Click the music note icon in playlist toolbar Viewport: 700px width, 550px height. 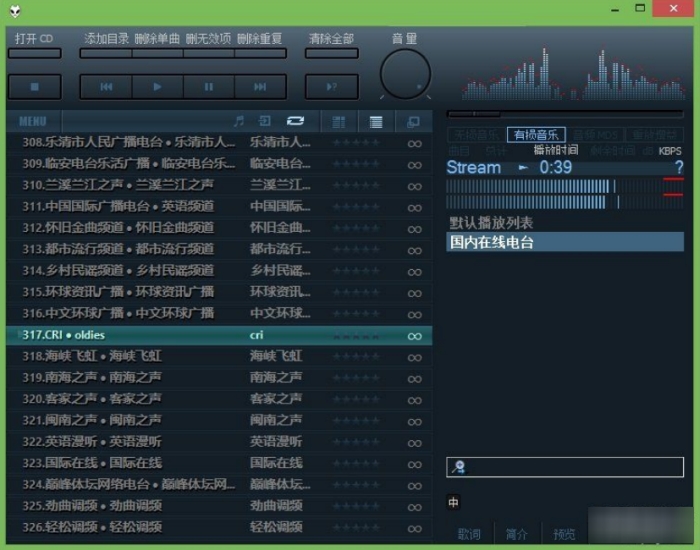[239, 121]
